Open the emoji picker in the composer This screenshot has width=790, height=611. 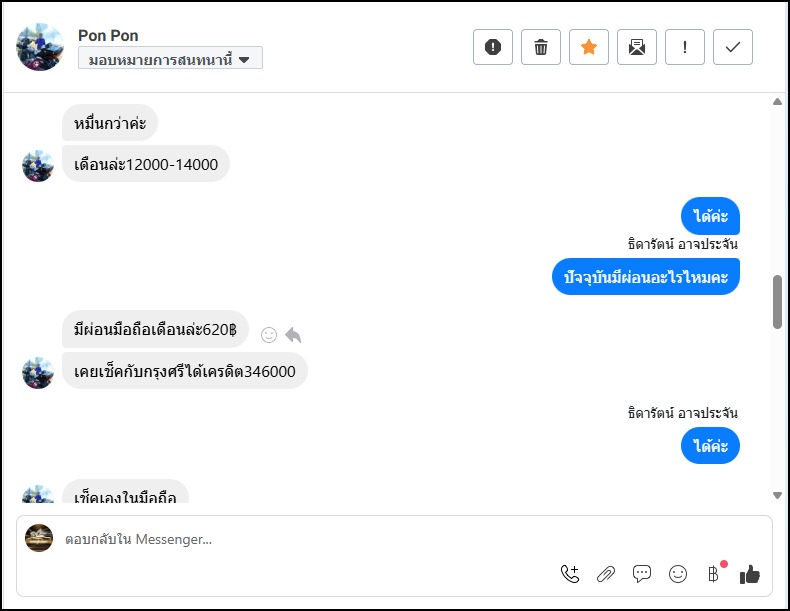(678, 574)
